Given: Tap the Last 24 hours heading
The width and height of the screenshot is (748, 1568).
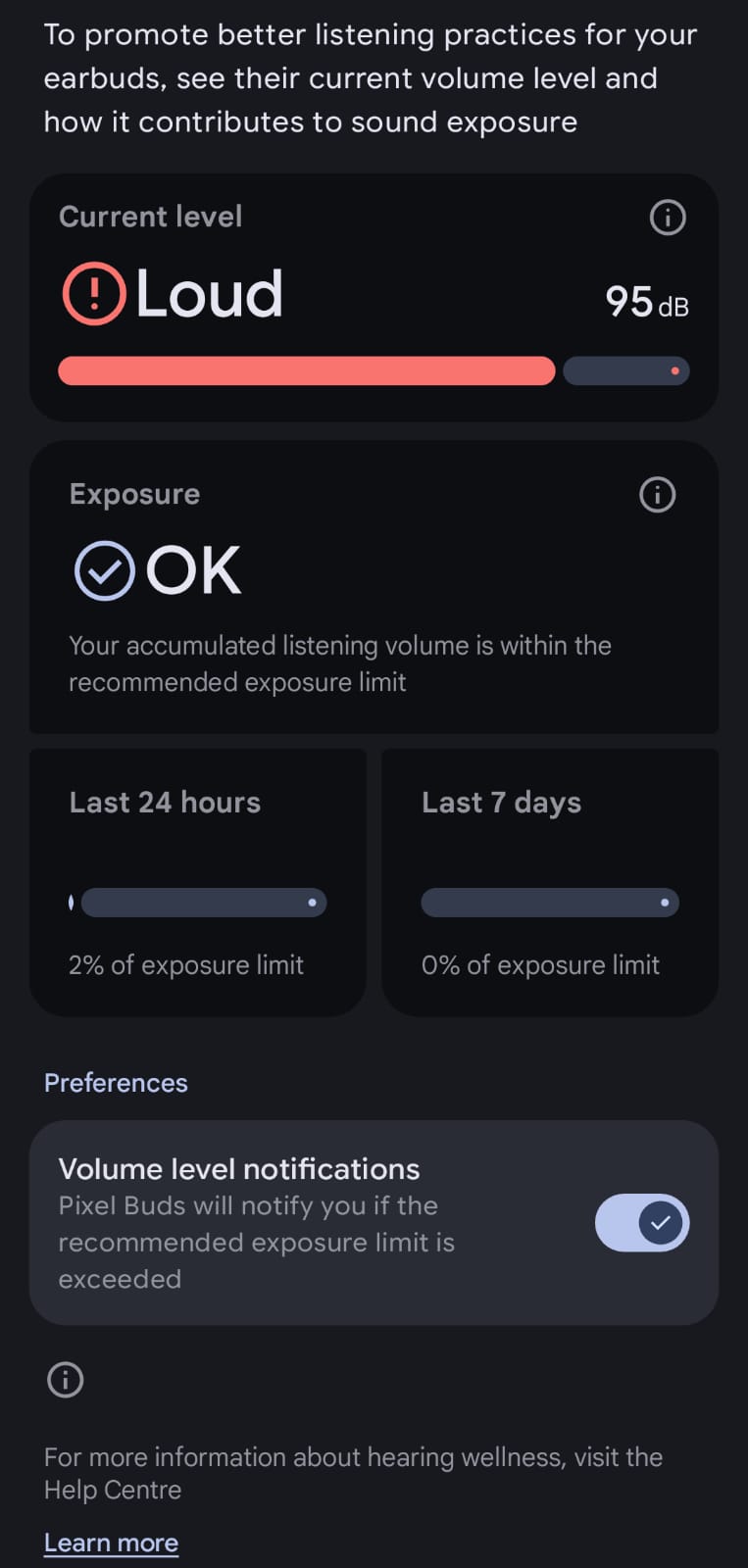Looking at the screenshot, I should (165, 803).
